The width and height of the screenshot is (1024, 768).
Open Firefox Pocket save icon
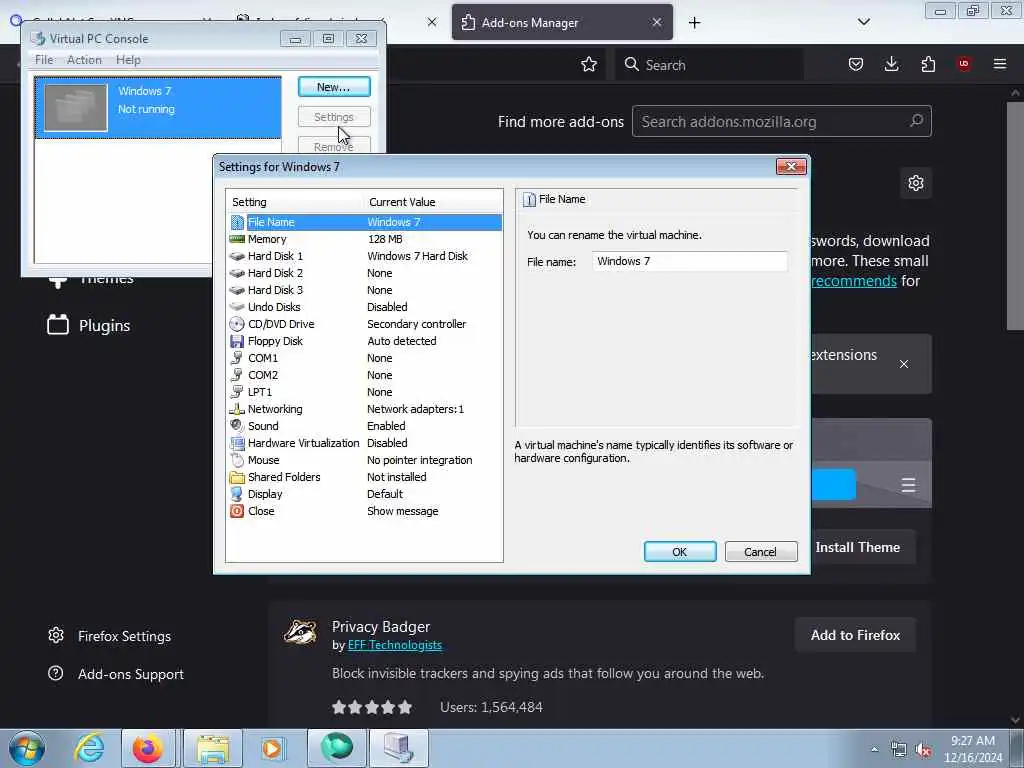point(856,64)
